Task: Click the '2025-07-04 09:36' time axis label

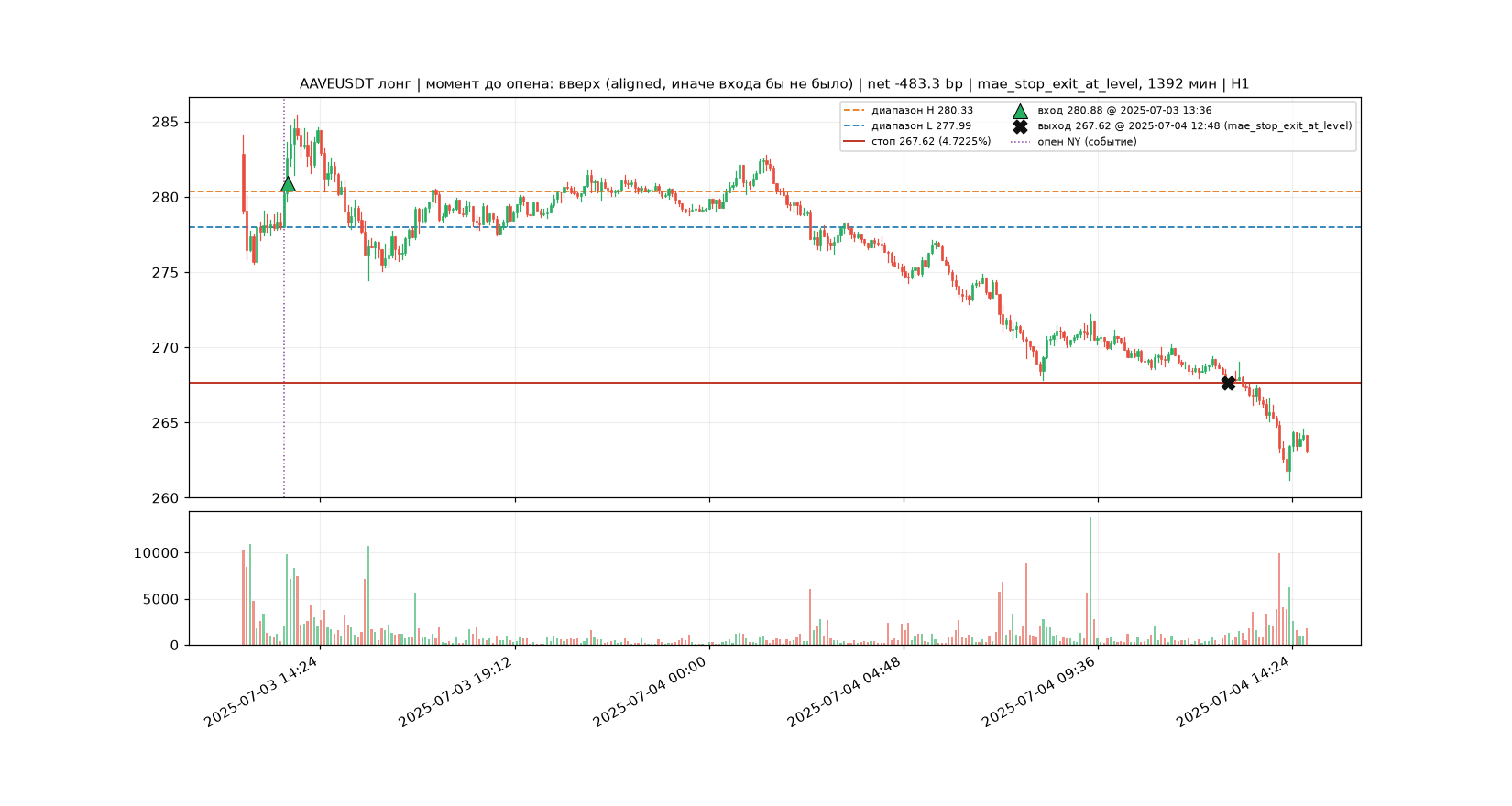Action: (x=1040, y=692)
